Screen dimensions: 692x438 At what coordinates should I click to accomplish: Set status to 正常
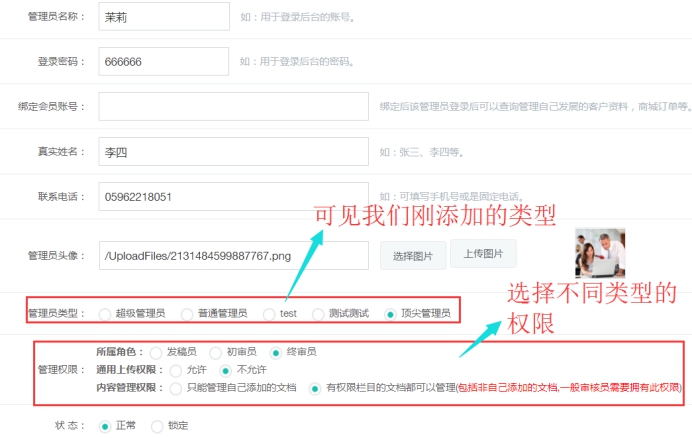point(105,427)
